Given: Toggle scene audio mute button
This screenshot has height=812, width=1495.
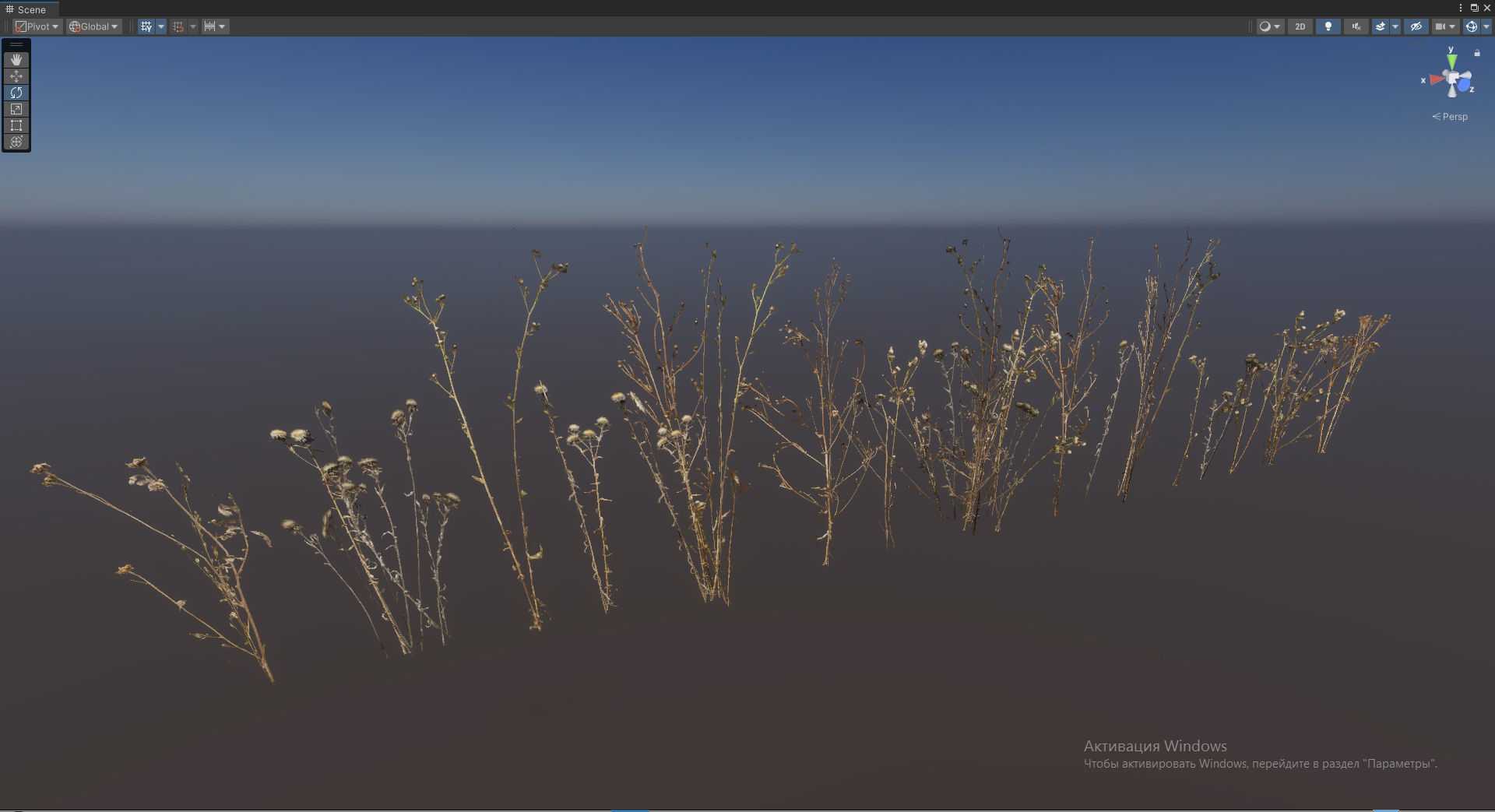Looking at the screenshot, I should pyautogui.click(x=1356, y=26).
